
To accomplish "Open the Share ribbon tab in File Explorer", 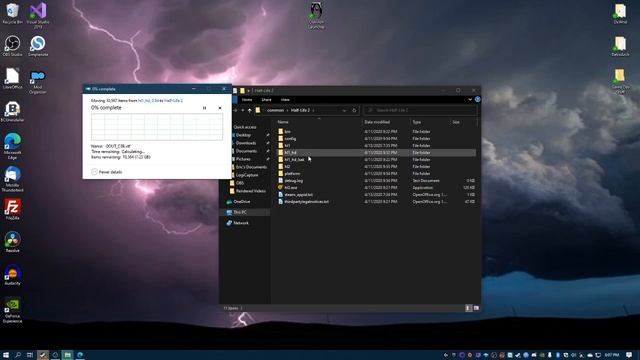I will click(x=267, y=100).
